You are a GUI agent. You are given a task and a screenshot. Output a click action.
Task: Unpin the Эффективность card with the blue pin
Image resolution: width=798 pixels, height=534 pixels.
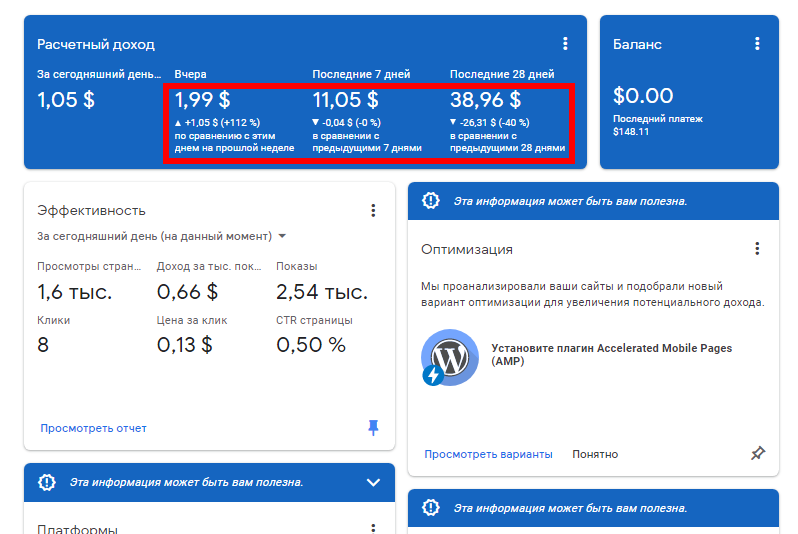click(373, 428)
